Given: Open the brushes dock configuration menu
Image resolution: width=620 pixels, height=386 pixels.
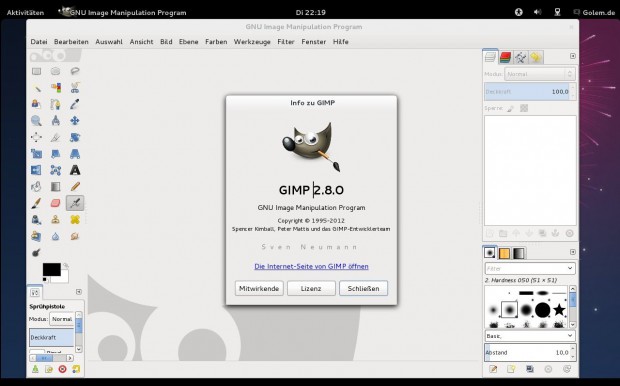Looking at the screenshot, I should point(573,252).
